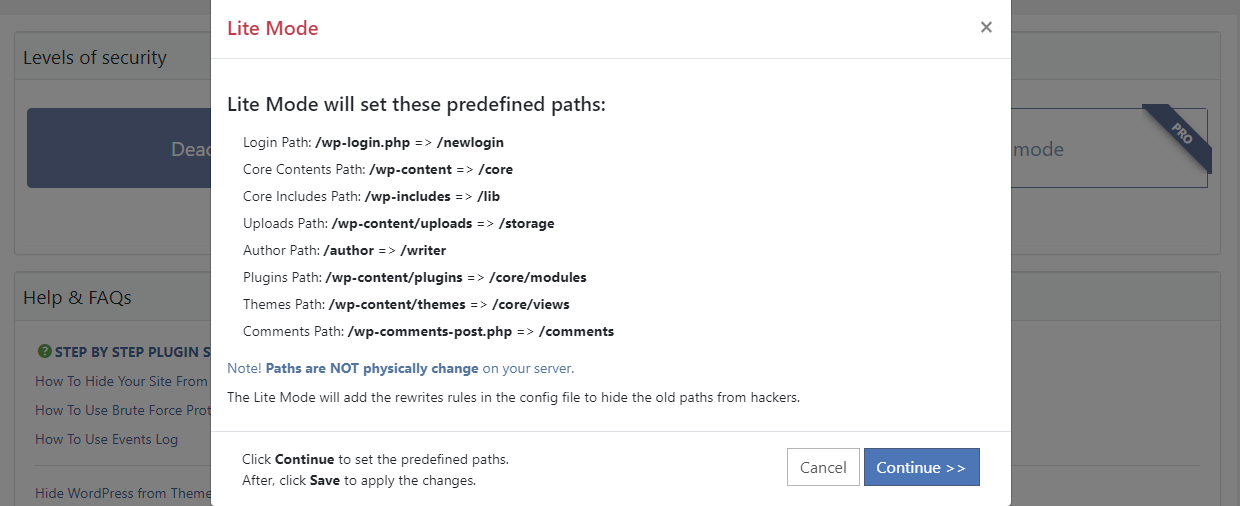Click the Lite Mode dialog title
Screen dimensions: 1240x506
272,28
